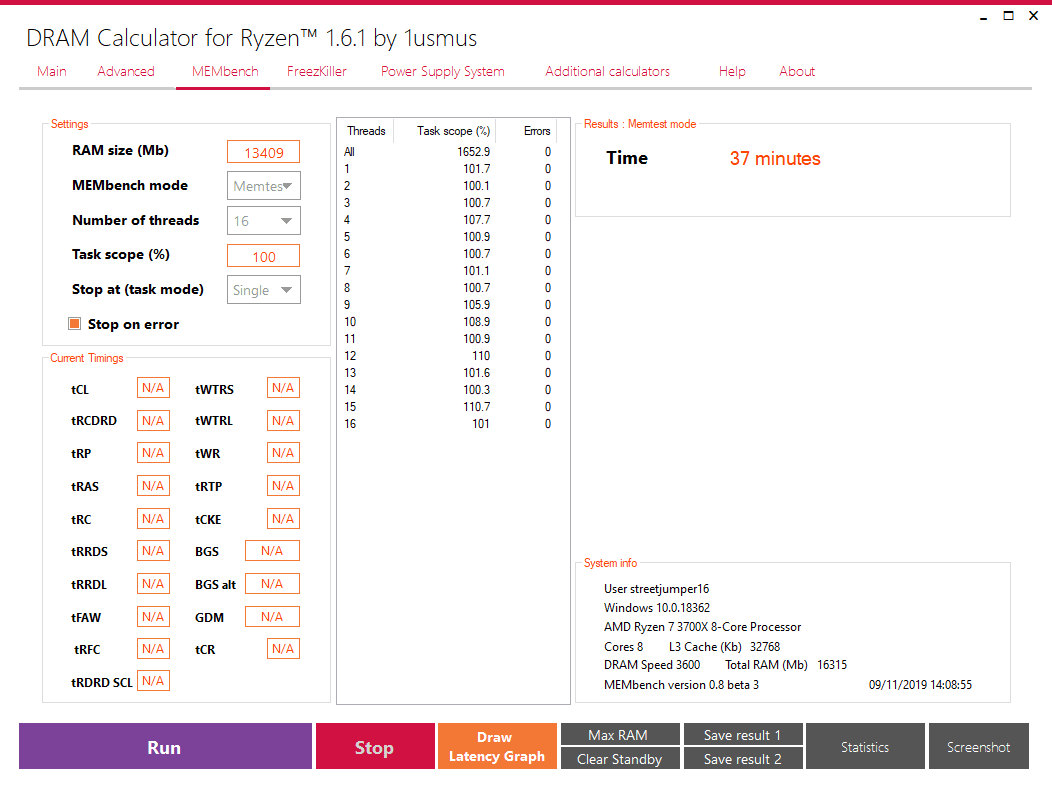Click the tRC timing value box

point(153,519)
